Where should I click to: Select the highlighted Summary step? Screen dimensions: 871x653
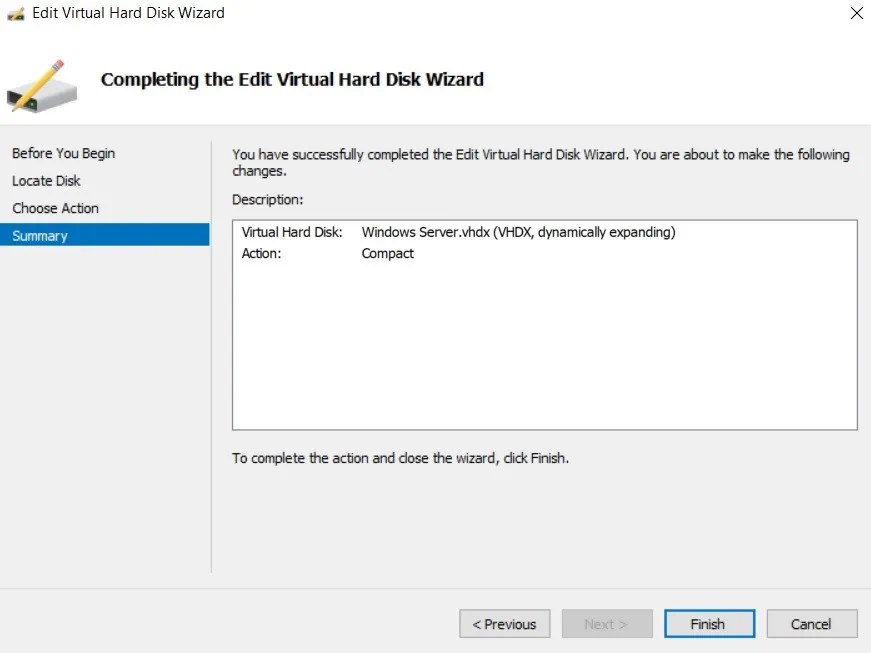click(40, 236)
